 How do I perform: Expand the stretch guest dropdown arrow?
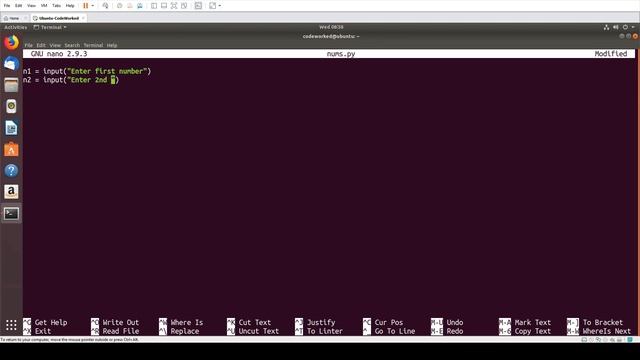pyautogui.click(x=220, y=6)
